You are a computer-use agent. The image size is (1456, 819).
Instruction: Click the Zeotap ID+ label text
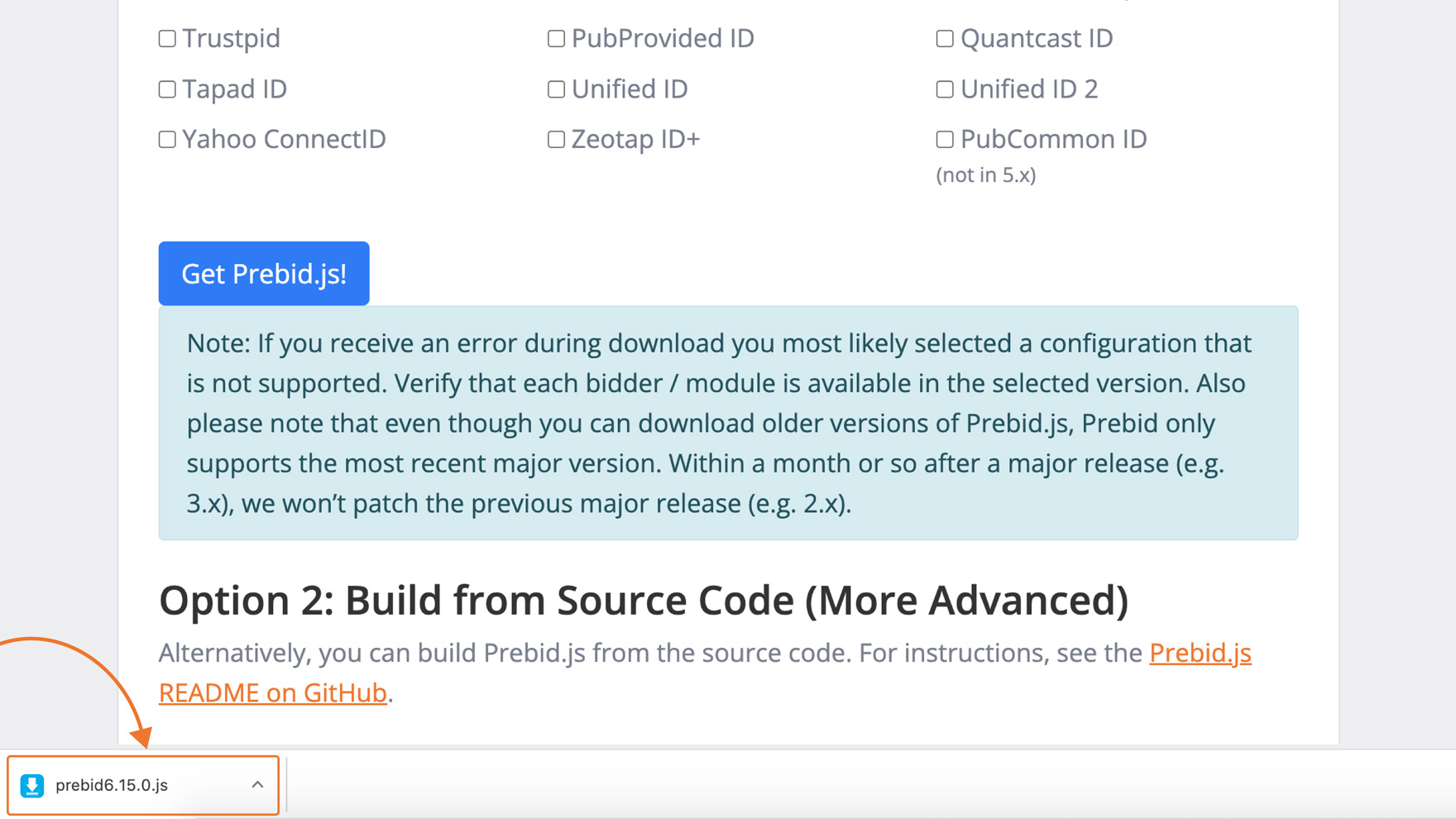(635, 140)
